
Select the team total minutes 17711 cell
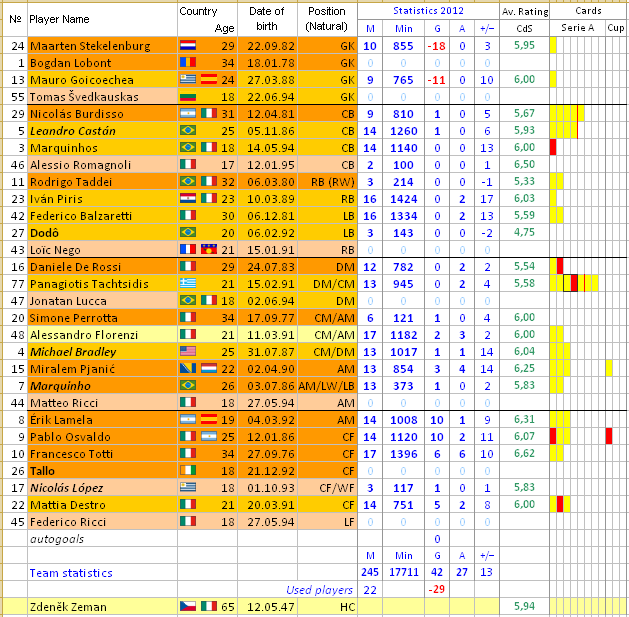[403, 572]
